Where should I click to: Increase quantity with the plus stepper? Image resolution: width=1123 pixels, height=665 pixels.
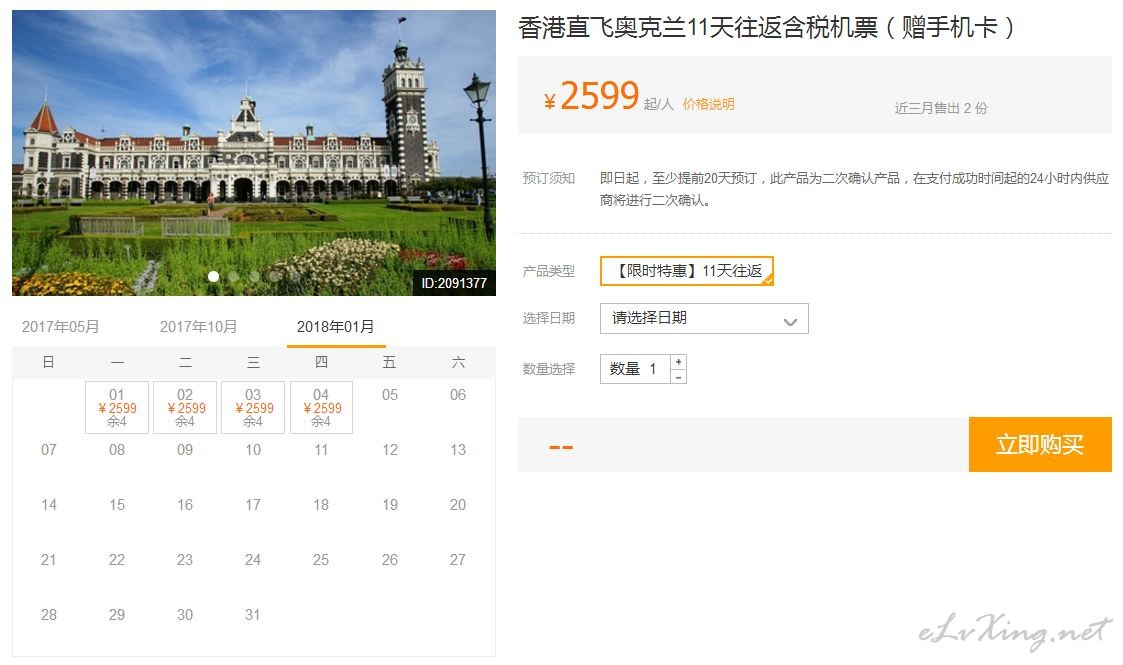coord(678,361)
